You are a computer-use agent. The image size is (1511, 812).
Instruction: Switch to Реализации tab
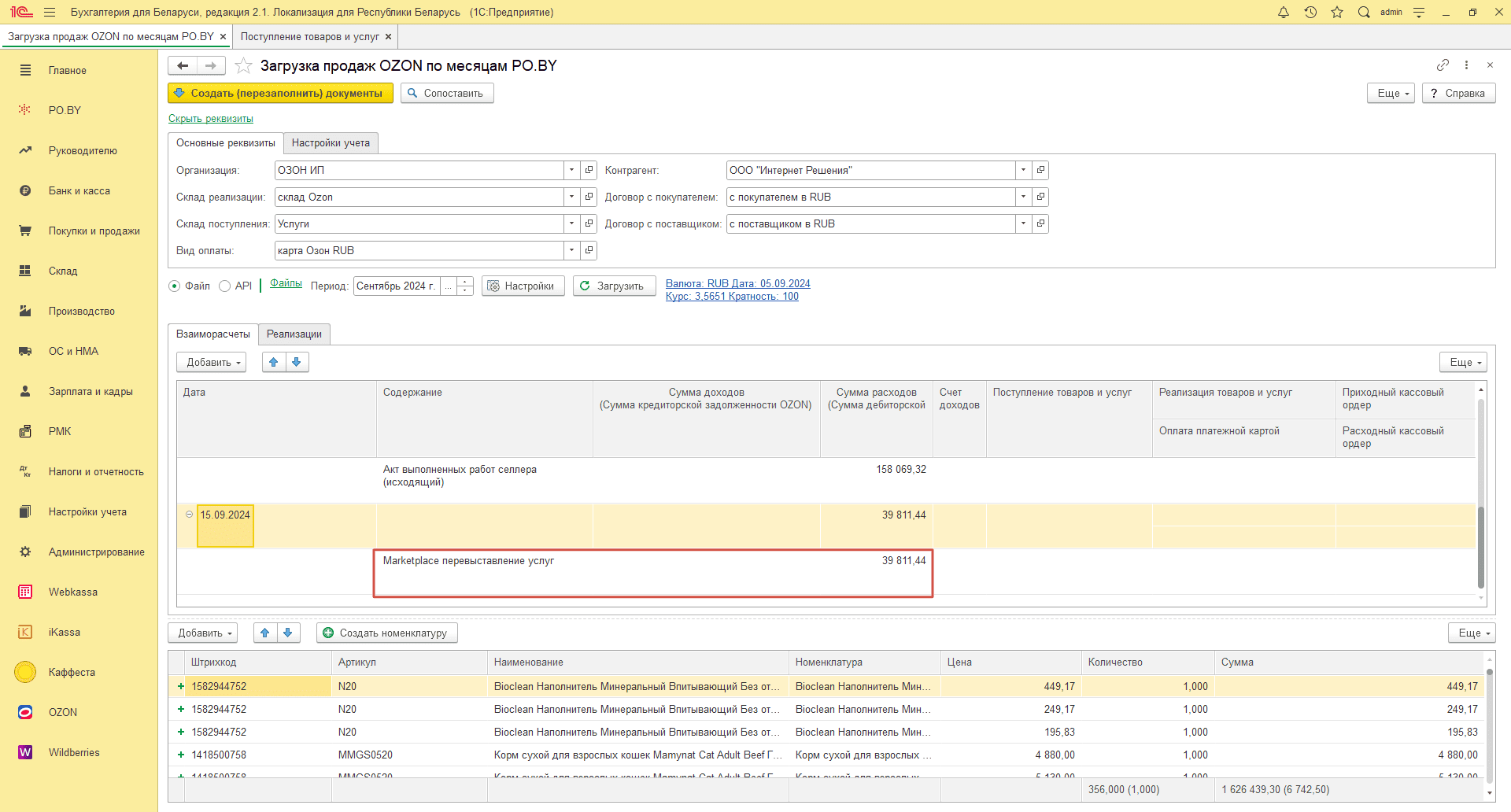click(294, 334)
